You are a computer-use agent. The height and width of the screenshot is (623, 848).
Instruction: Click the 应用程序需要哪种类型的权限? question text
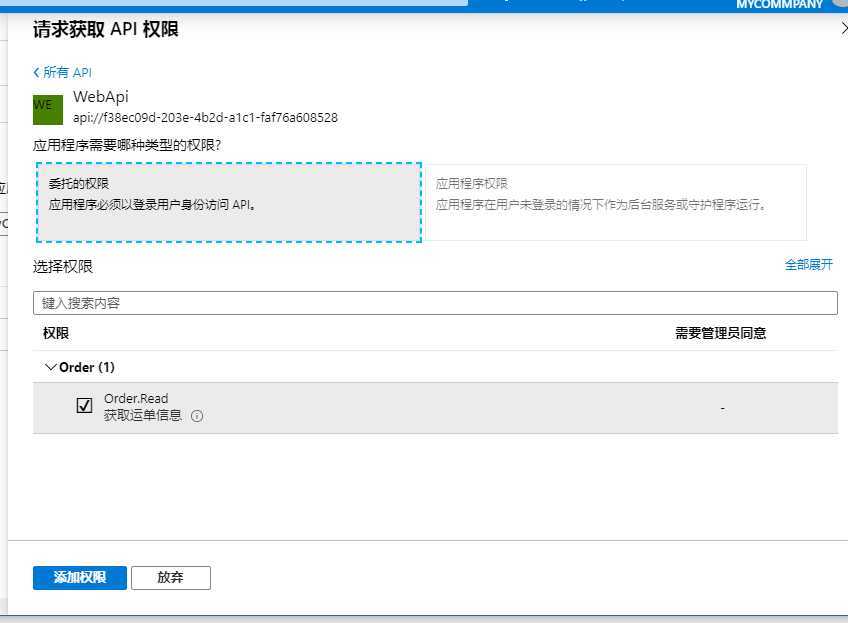(127, 145)
